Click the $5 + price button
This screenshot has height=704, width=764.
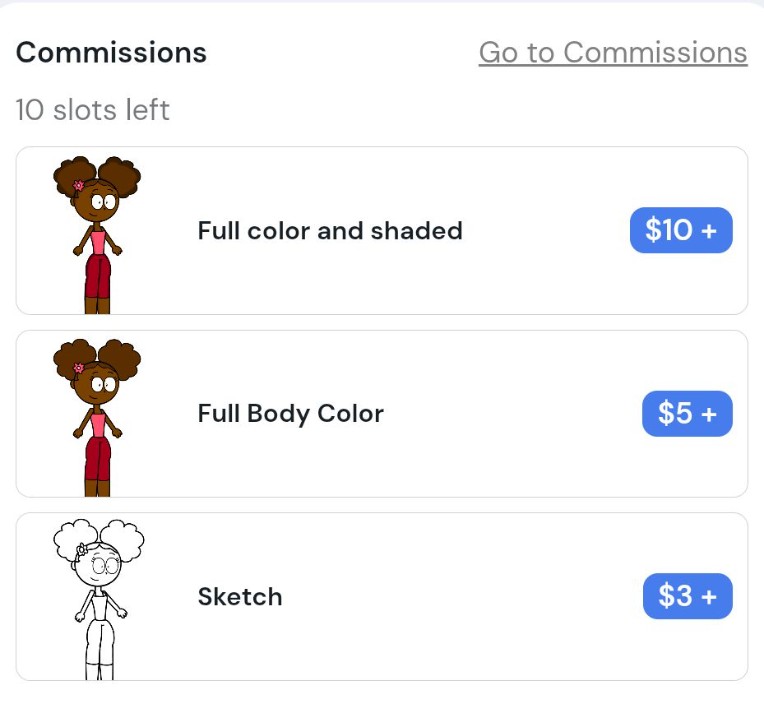[688, 414]
